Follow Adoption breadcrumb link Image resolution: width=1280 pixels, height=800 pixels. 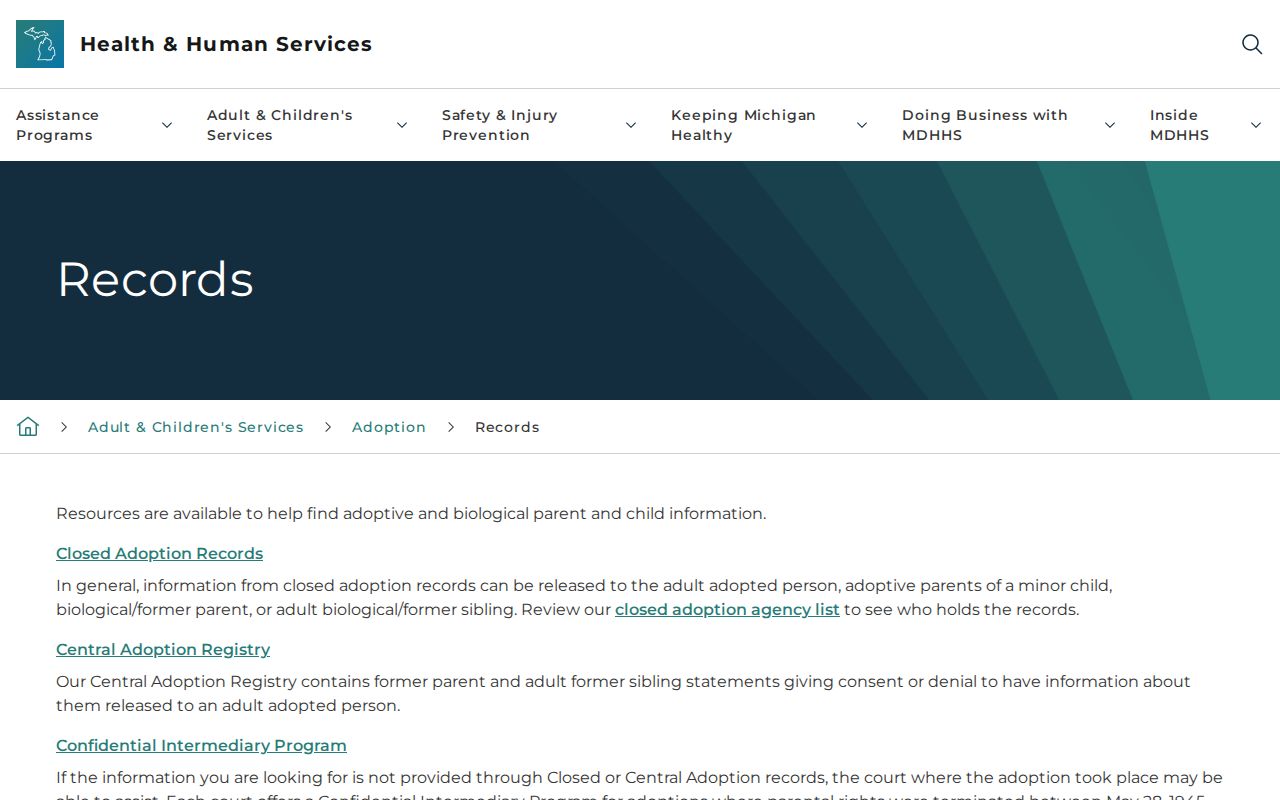389,427
